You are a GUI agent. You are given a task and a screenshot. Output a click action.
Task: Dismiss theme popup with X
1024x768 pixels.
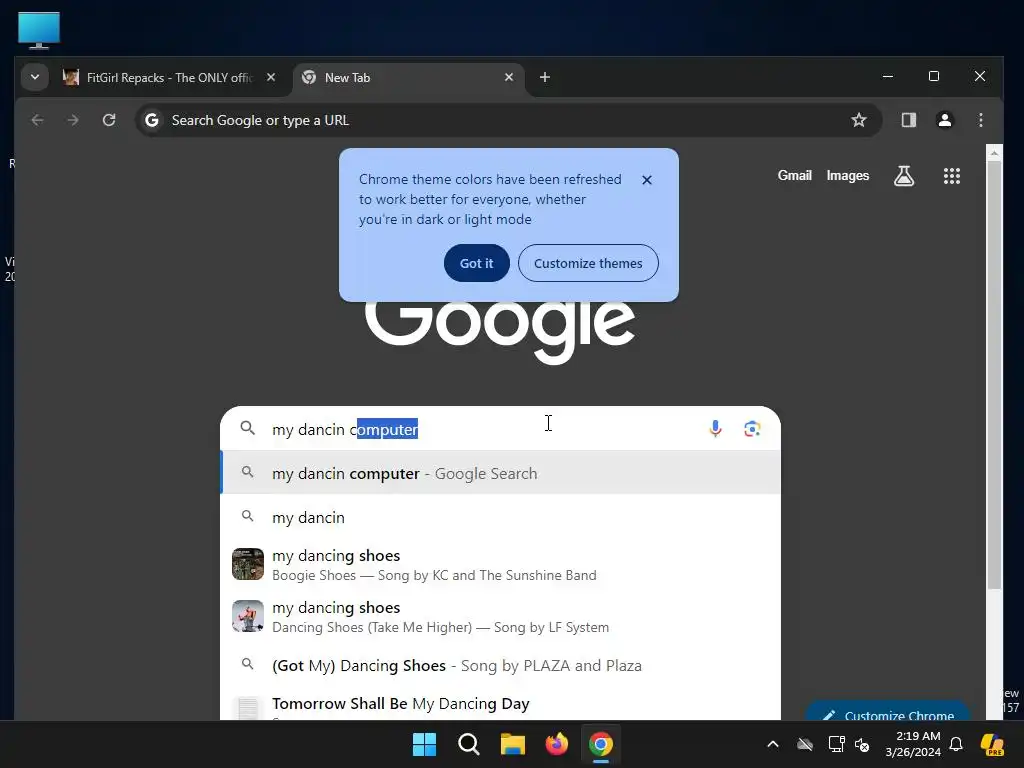point(647,180)
